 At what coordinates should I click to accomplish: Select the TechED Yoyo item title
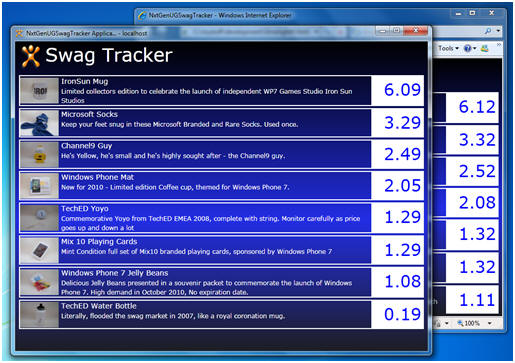coord(85,209)
